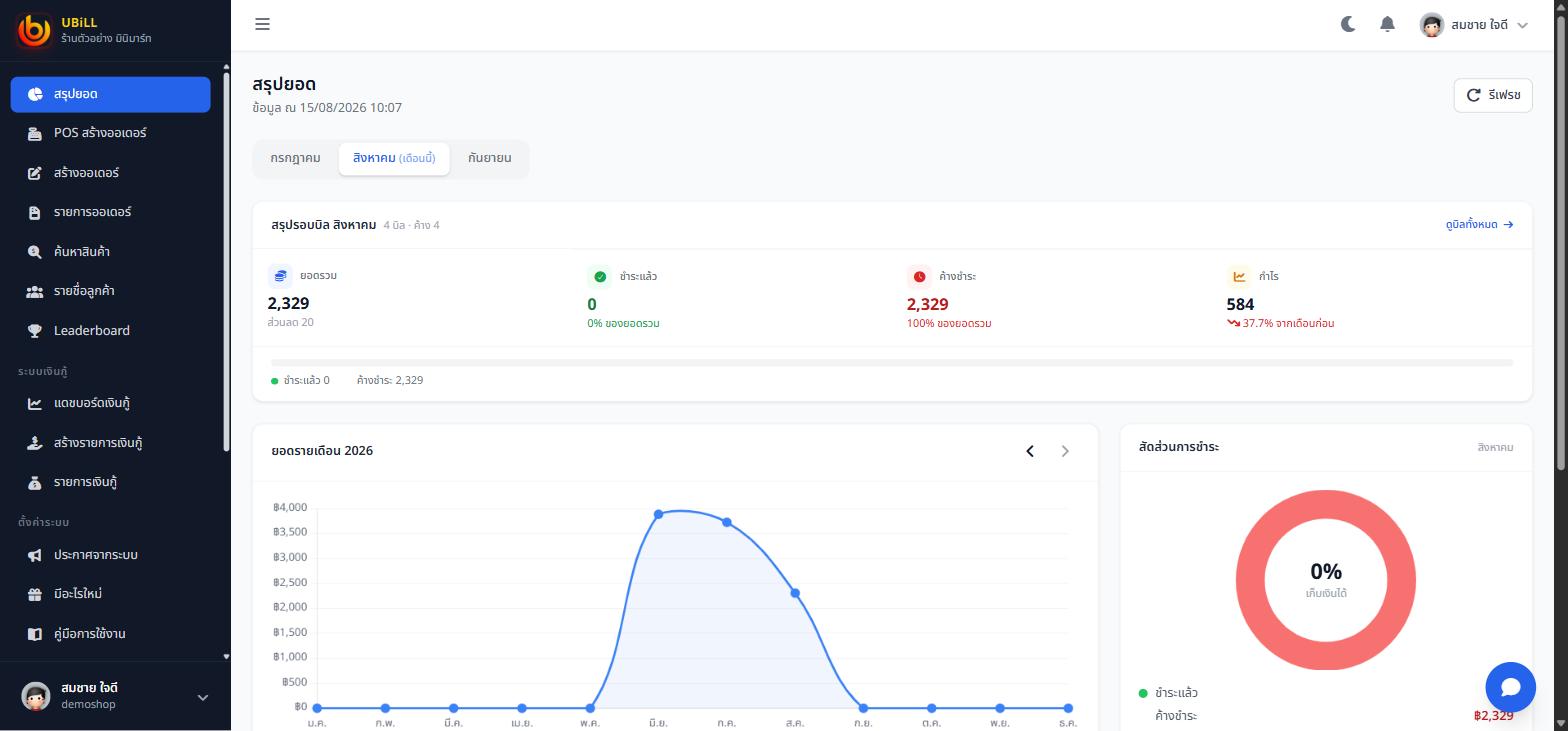
Task: Click the green check icon next to ชำระแล้ว
Action: 600,276
